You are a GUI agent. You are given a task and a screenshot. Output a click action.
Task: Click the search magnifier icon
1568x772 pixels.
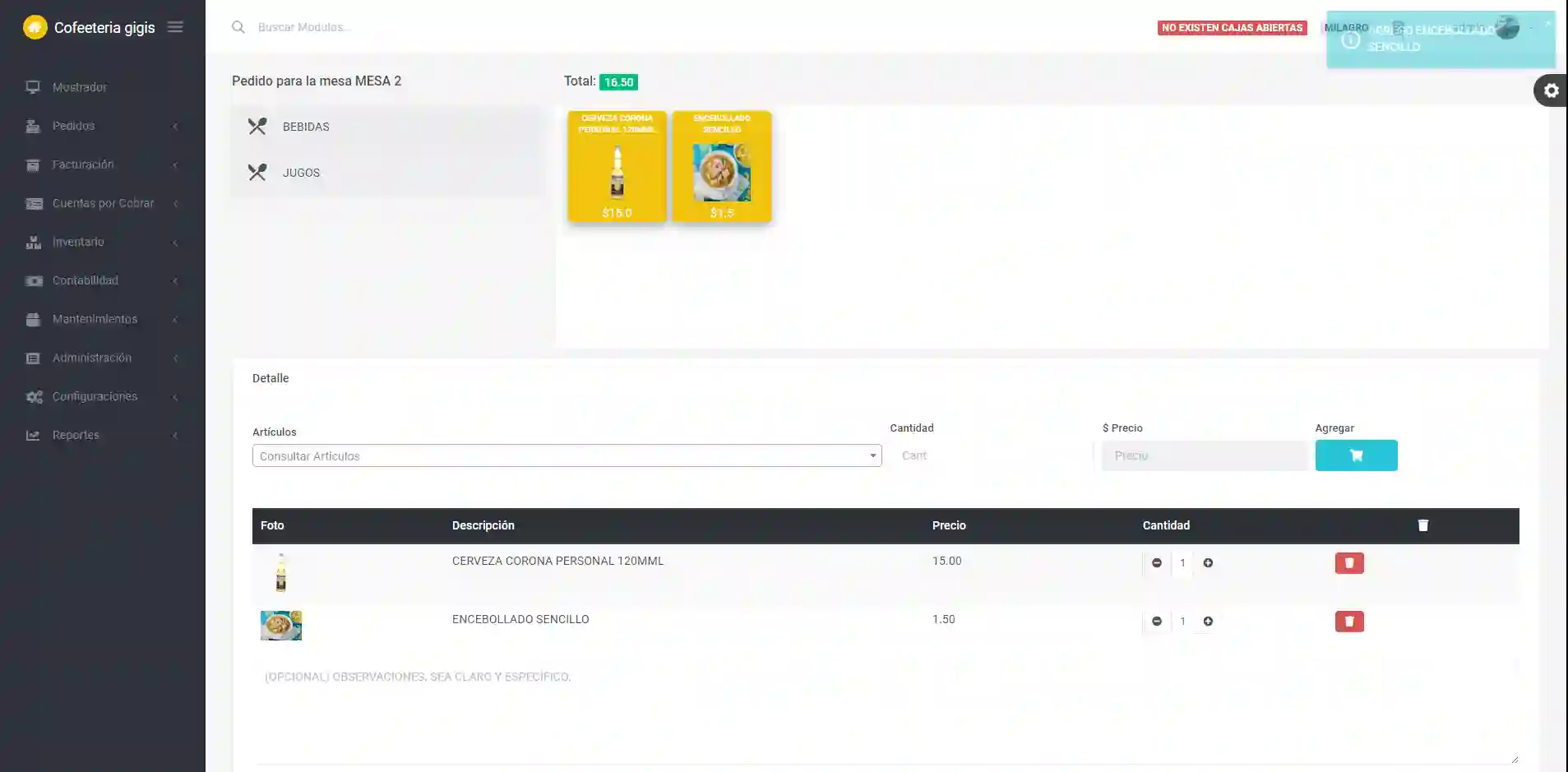(238, 27)
